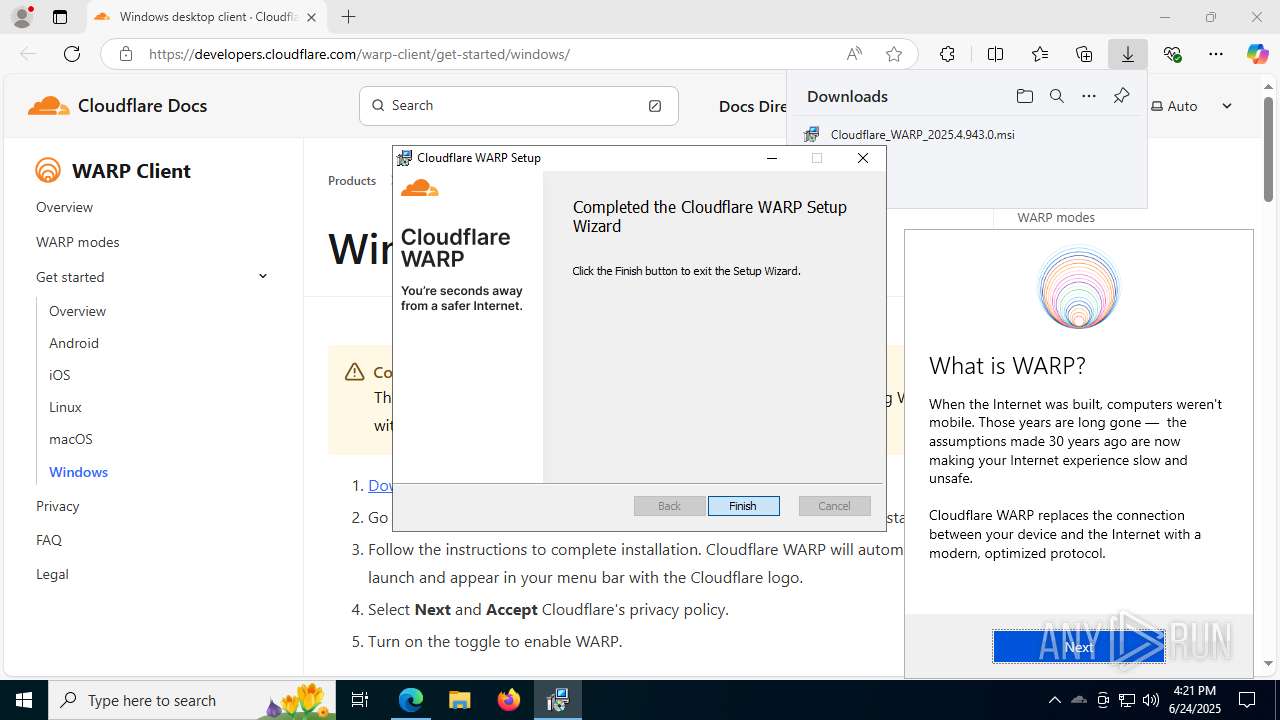Search downloads with magnifier icon
Image resolution: width=1280 pixels, height=720 pixels.
coord(1056,96)
